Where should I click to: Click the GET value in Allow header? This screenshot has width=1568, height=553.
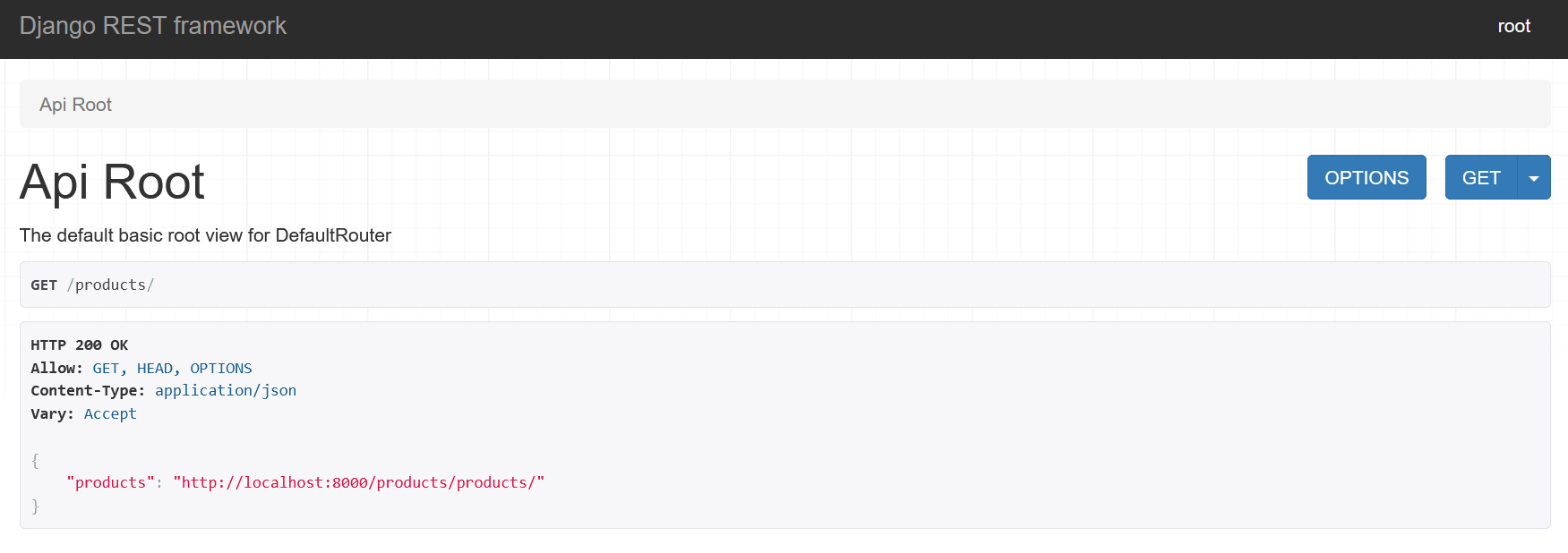106,368
